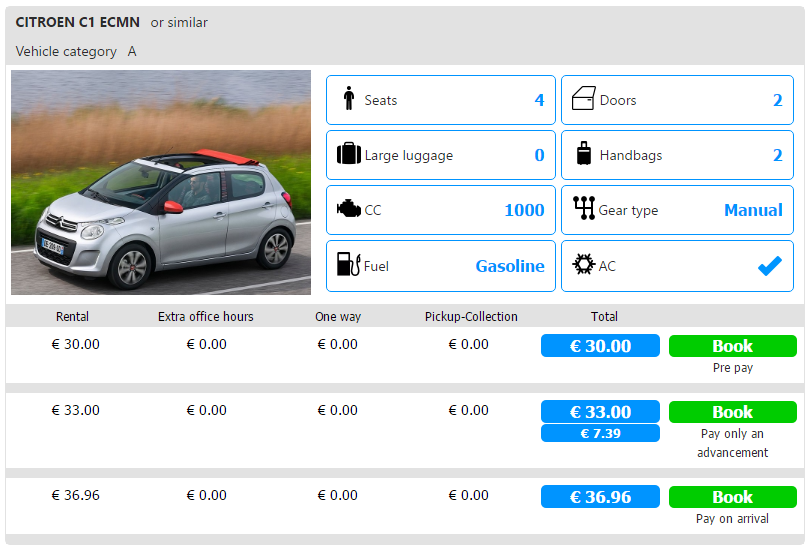The width and height of the screenshot is (810, 550).
Task: Click the €30.00 total price badge
Action: 600,345
